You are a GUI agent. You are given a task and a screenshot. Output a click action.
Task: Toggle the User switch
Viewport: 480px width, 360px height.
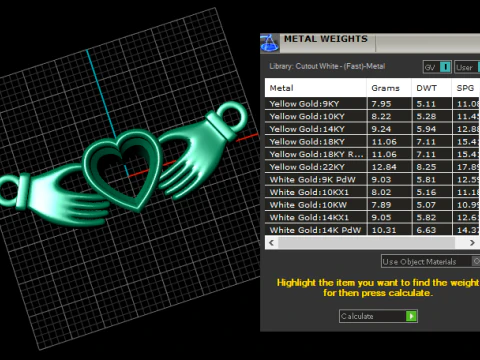pos(467,67)
